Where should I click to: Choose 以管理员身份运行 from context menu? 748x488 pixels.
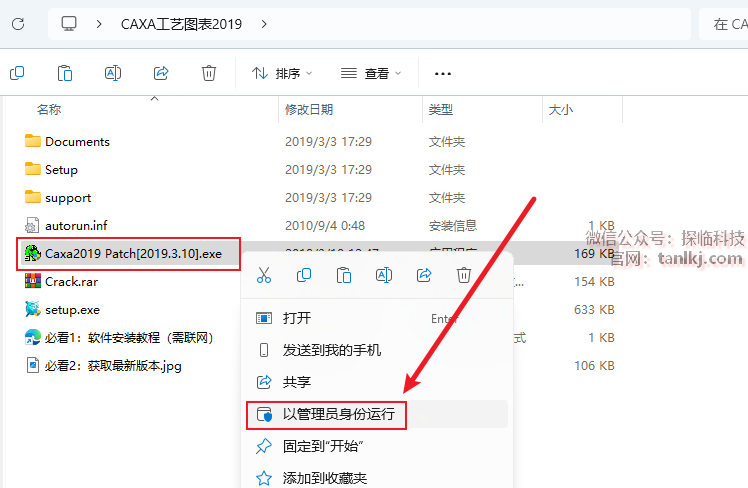[377, 414]
